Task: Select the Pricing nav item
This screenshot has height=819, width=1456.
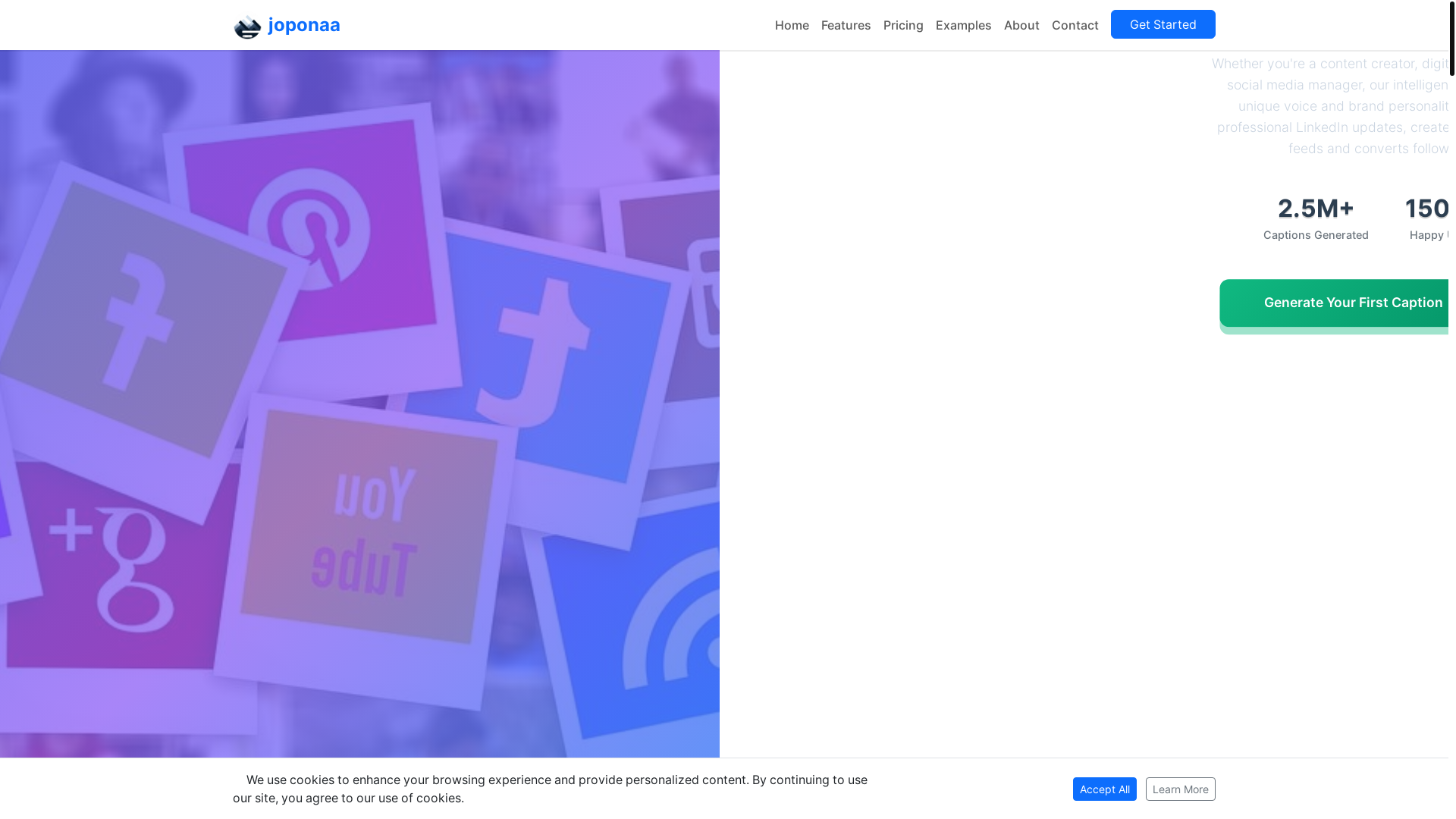Action: [903, 25]
